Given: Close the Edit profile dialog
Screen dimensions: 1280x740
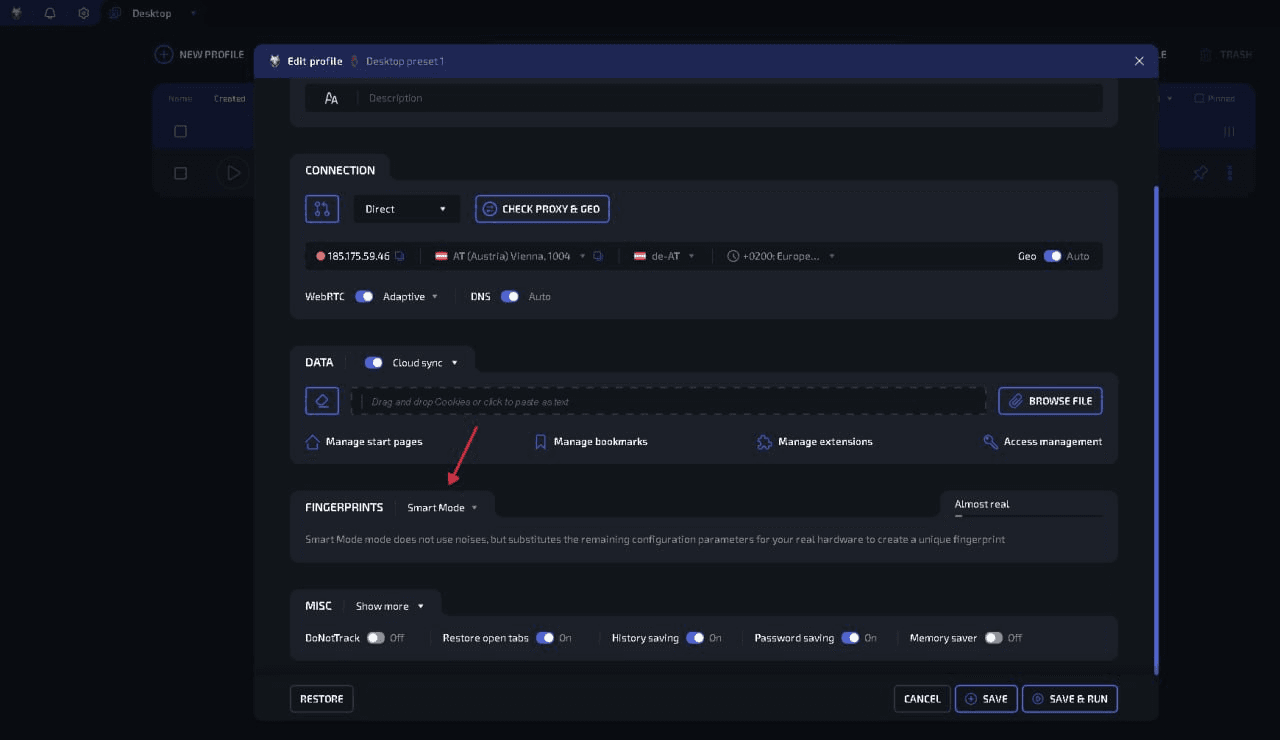Looking at the screenshot, I should pyautogui.click(x=1139, y=61).
